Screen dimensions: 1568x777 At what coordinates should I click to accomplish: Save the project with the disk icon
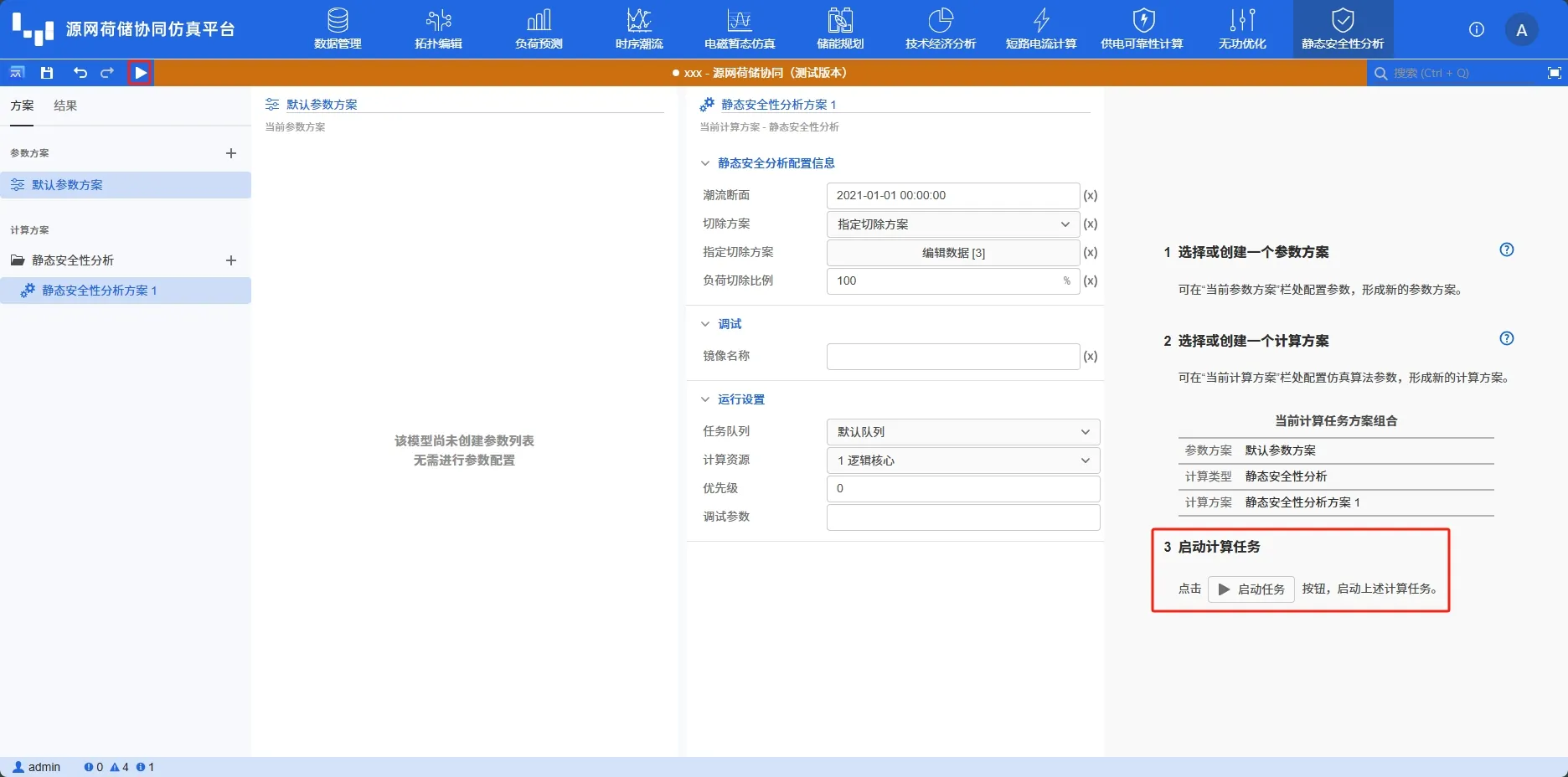pos(47,73)
